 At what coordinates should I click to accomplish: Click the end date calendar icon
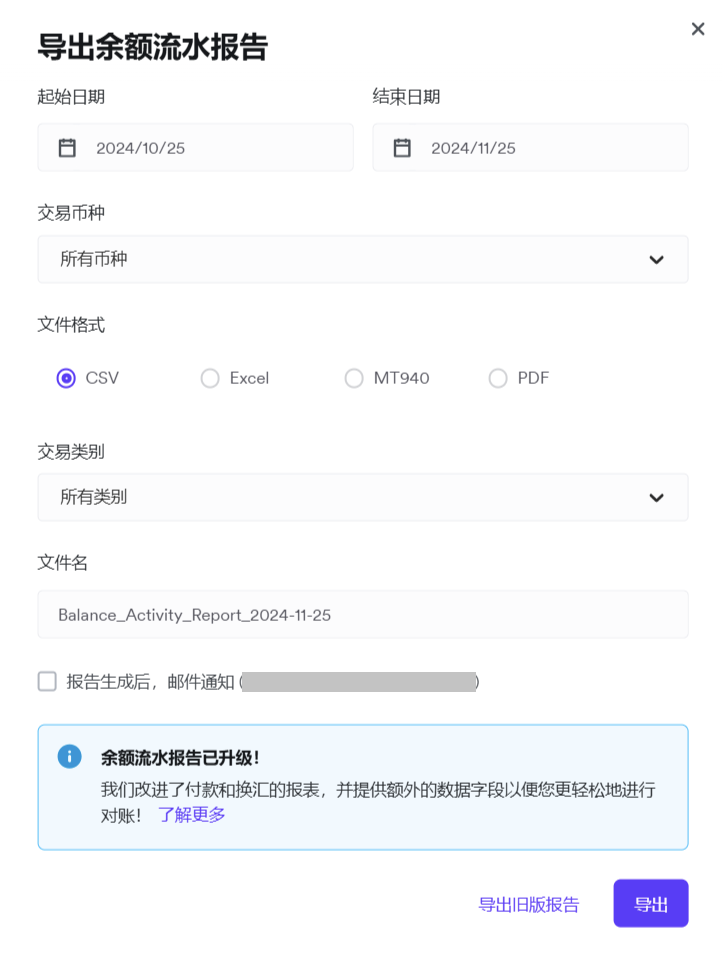402,148
